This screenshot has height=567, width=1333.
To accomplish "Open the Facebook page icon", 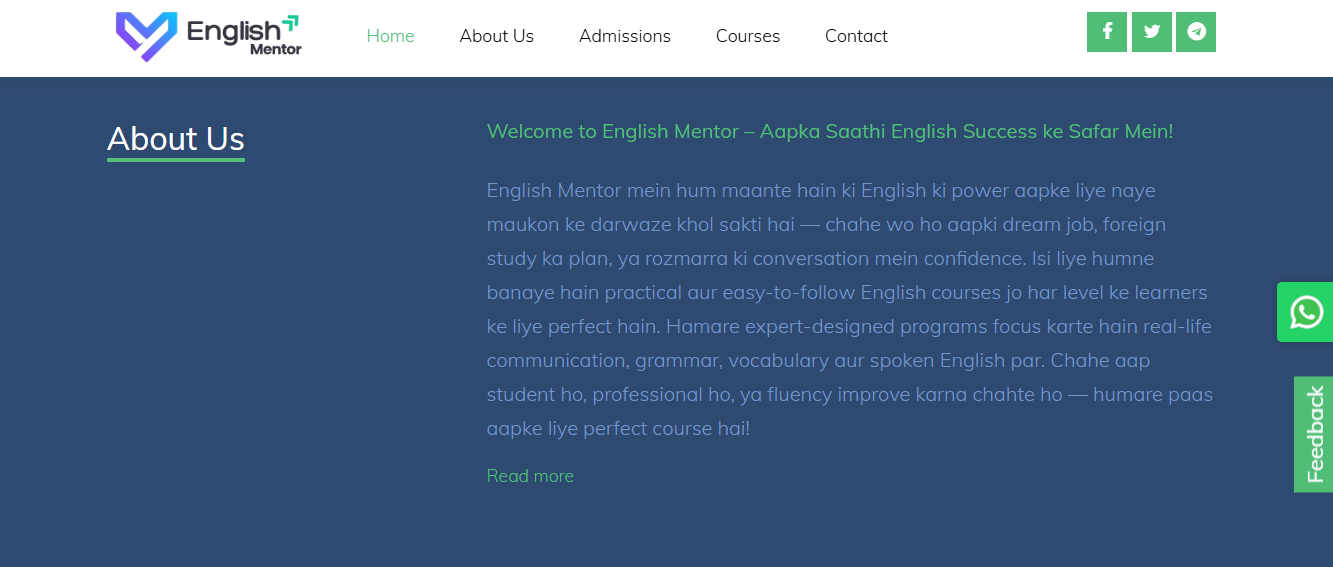I will tap(1107, 32).
